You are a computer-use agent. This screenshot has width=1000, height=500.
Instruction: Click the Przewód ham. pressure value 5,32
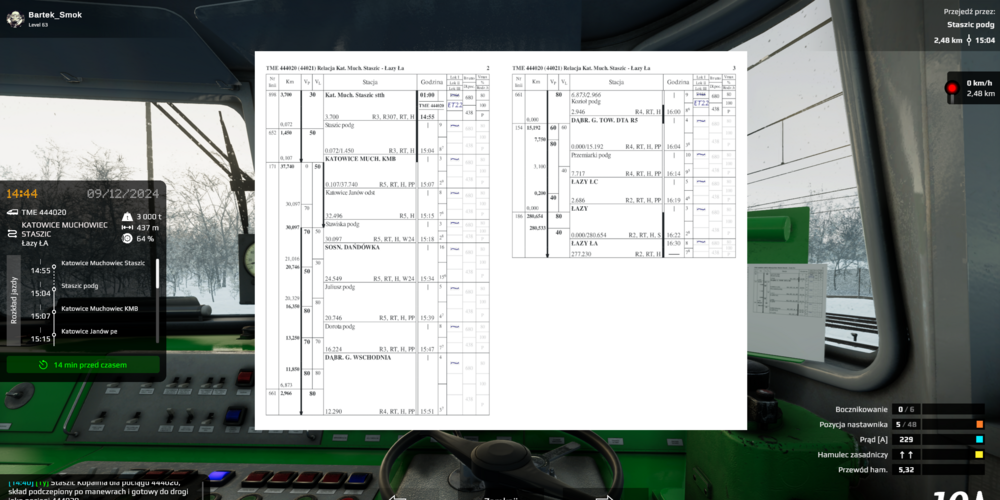pyautogui.click(x=906, y=469)
